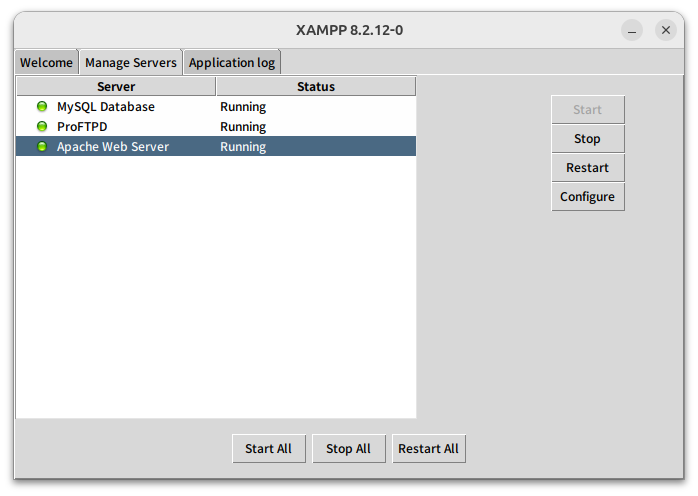Switch to the Welcome tab
This screenshot has height=496, width=698.
tap(46, 62)
